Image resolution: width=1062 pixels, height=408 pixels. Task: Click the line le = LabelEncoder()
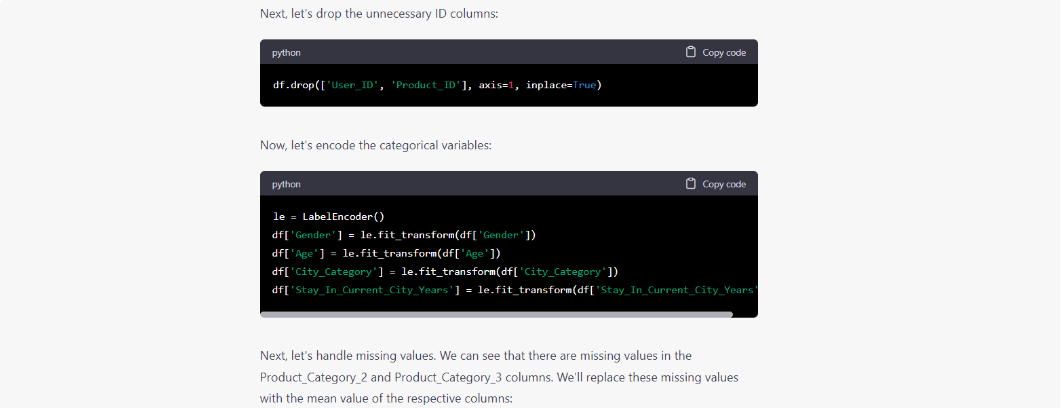click(328, 217)
